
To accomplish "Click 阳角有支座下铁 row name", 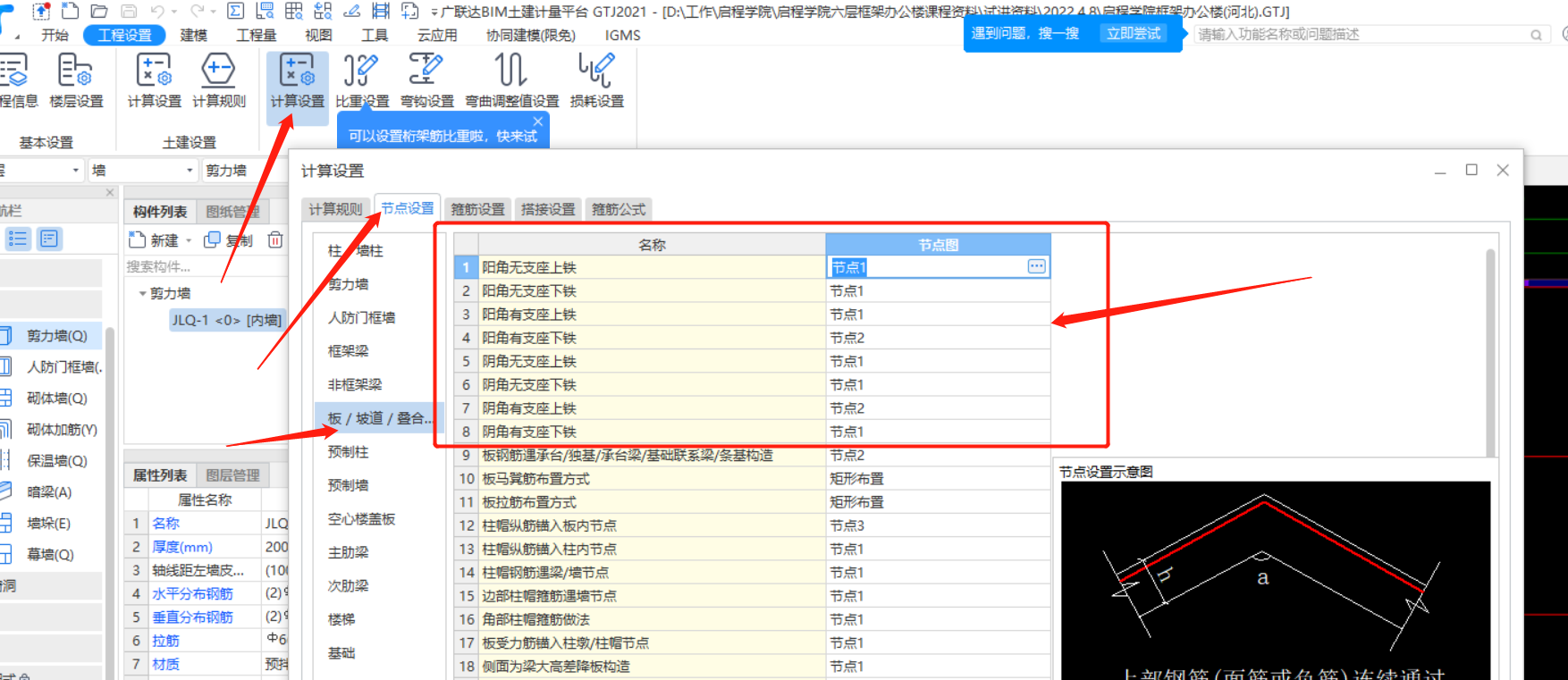I will click(x=529, y=338).
